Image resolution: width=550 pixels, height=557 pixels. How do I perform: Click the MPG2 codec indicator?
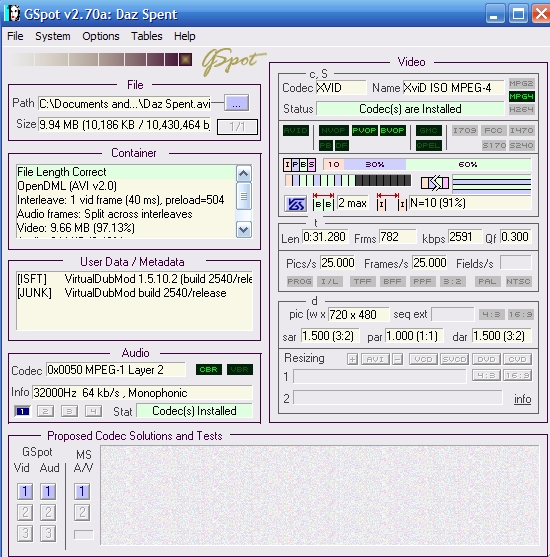point(521,83)
